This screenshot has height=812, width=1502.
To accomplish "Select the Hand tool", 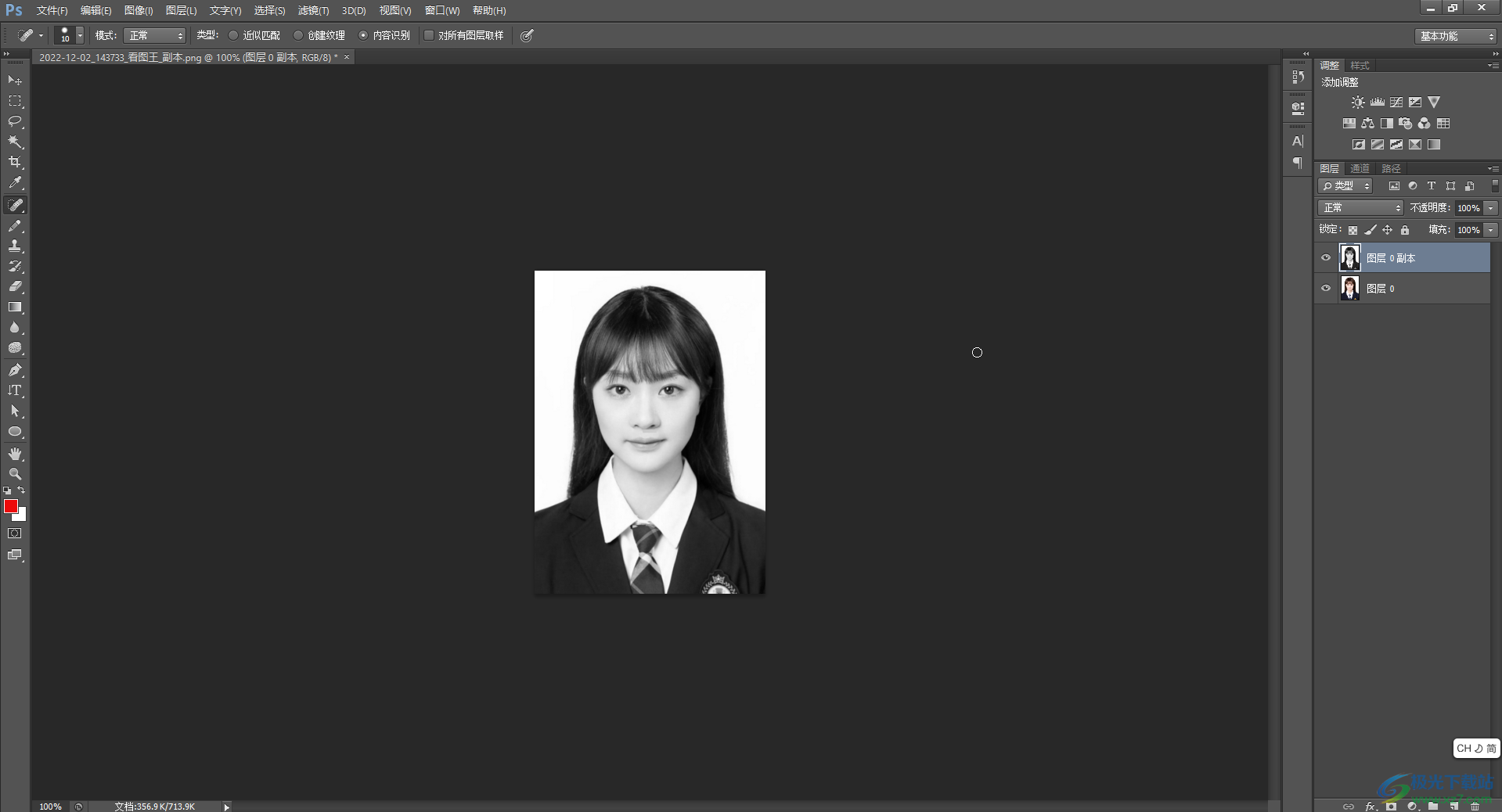I will 15,454.
